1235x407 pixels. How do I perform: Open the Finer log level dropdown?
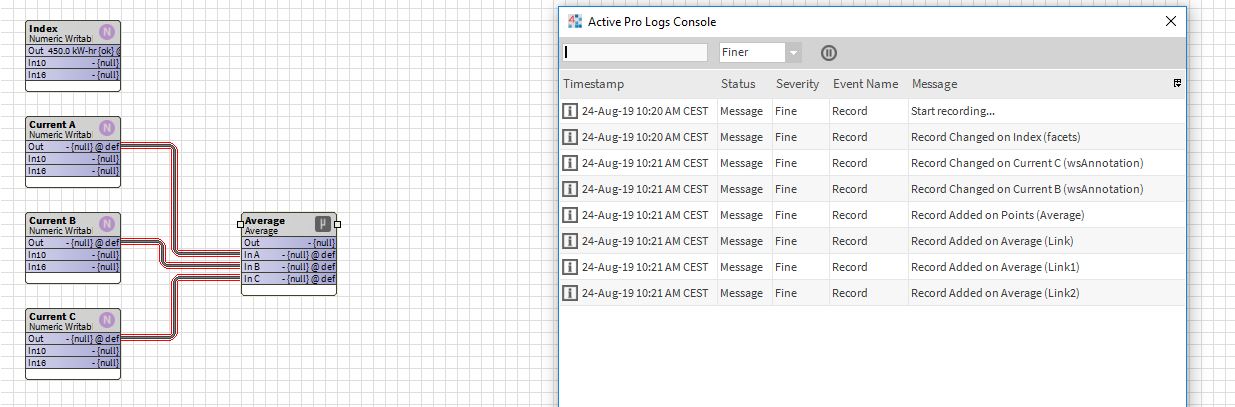pos(793,53)
